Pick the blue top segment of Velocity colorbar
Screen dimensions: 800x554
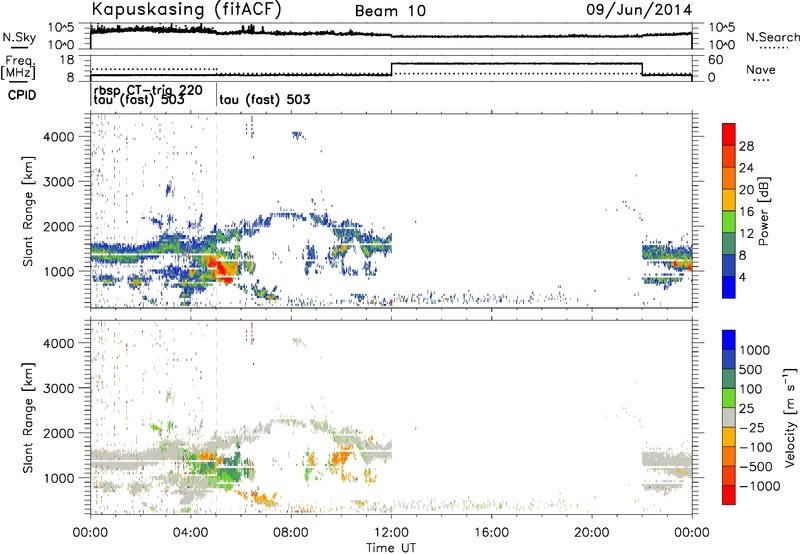click(729, 340)
